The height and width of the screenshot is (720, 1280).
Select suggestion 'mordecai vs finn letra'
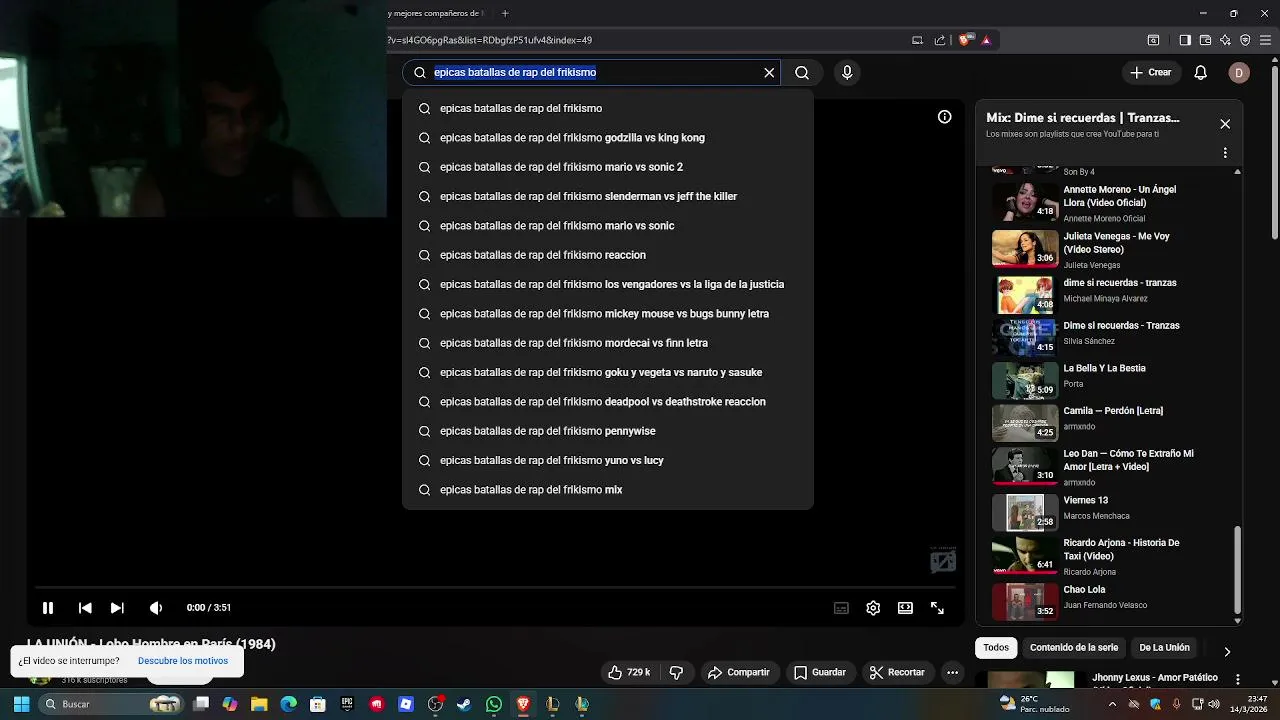coord(608,343)
